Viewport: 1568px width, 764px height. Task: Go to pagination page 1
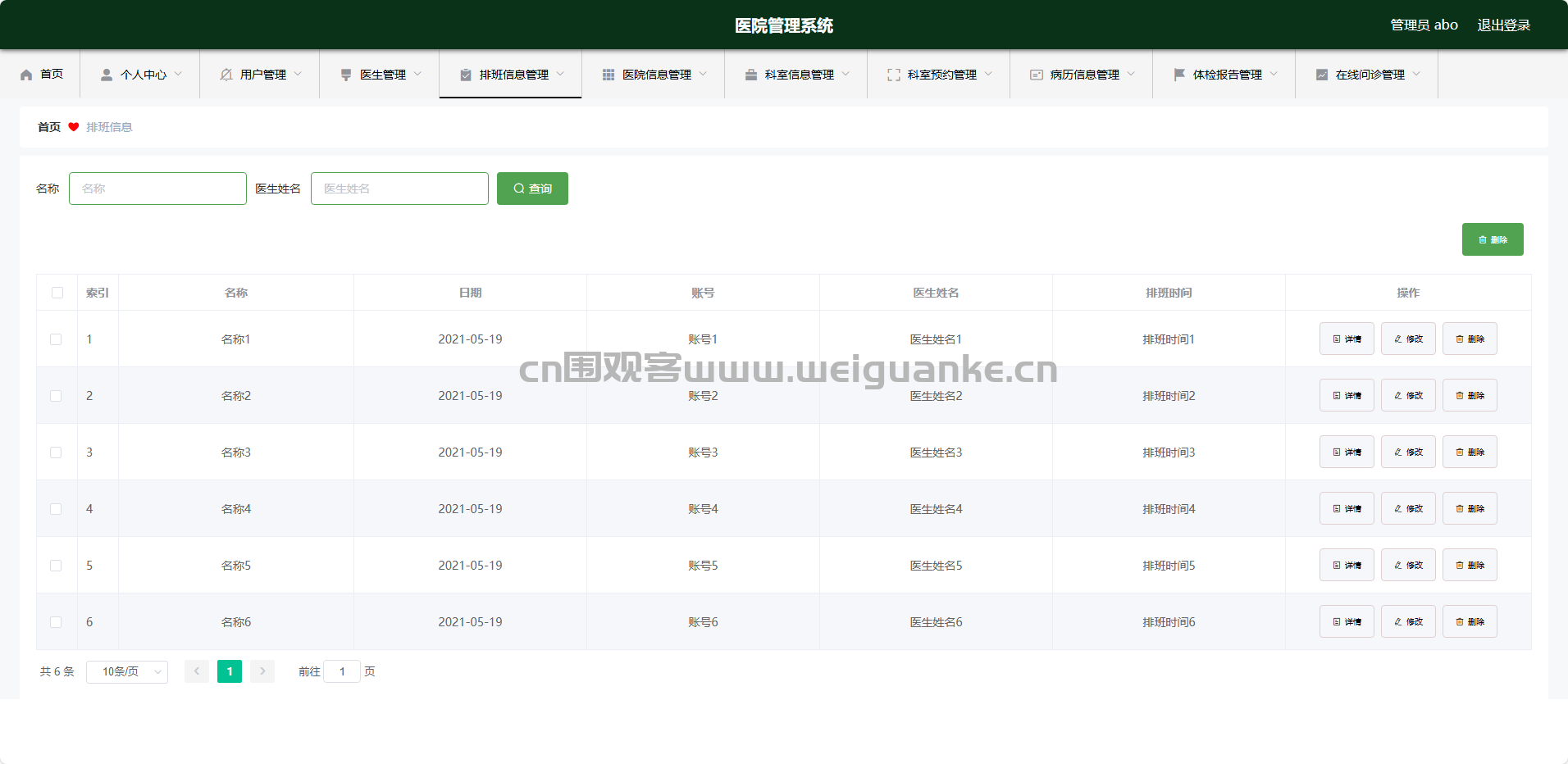pyautogui.click(x=230, y=671)
